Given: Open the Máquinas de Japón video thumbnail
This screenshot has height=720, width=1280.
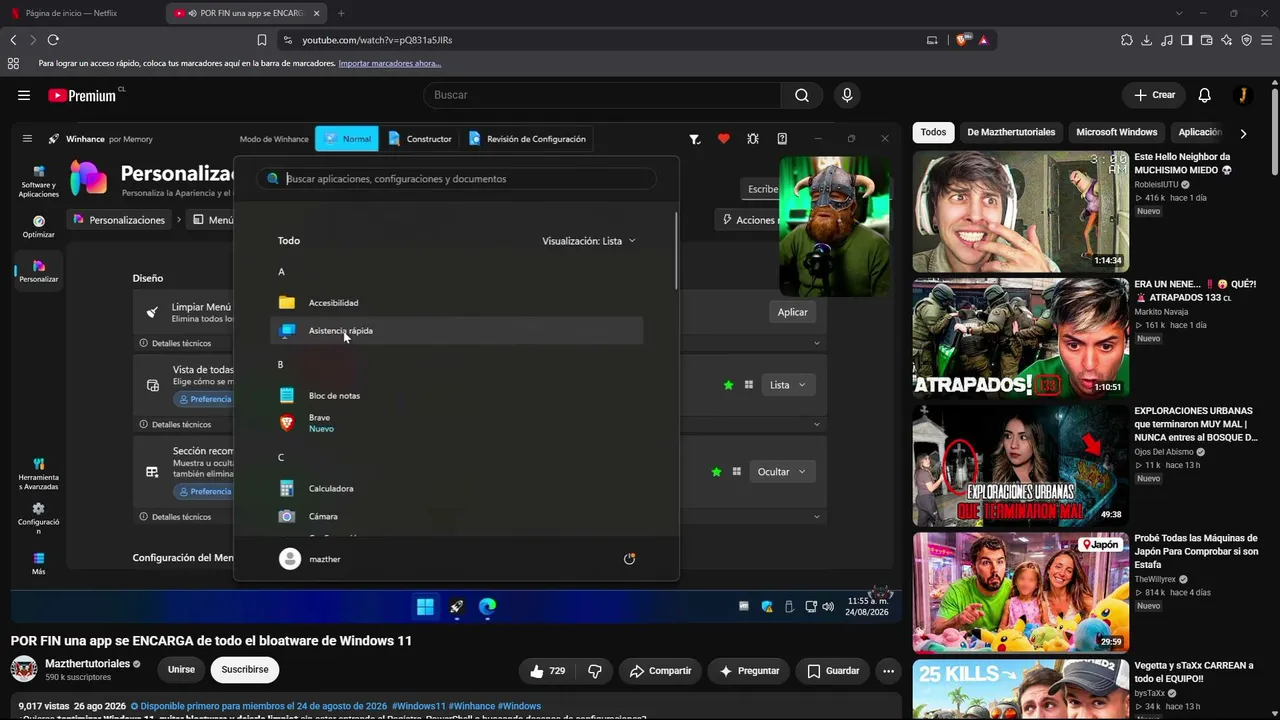Looking at the screenshot, I should click(x=1020, y=592).
